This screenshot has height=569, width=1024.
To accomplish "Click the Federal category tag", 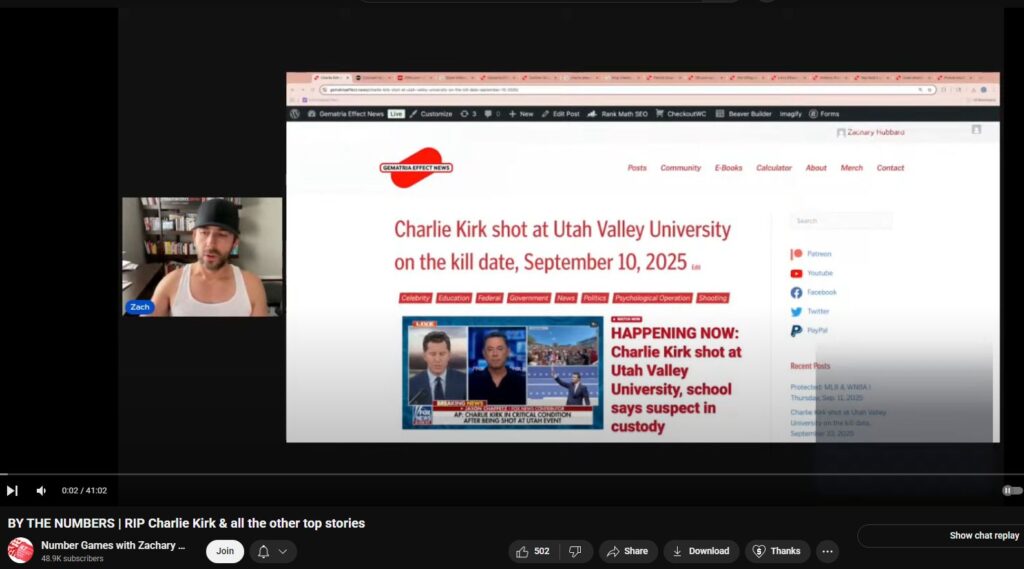I will 488,298.
